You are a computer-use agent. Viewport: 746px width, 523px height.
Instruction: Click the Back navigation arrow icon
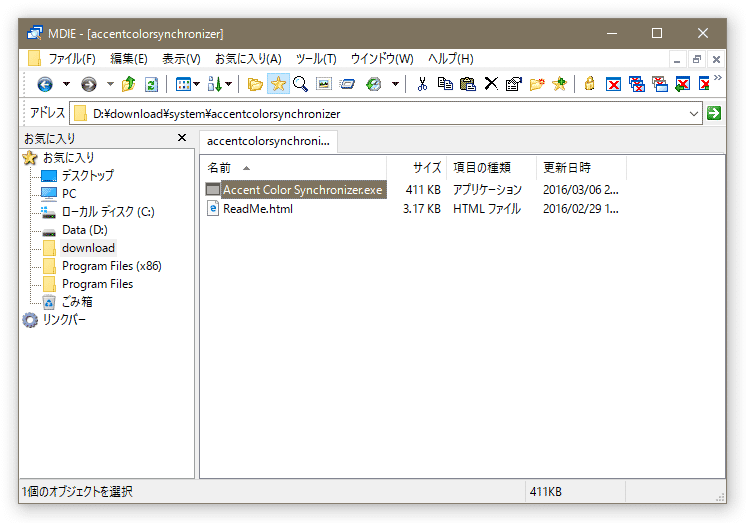click(x=45, y=84)
